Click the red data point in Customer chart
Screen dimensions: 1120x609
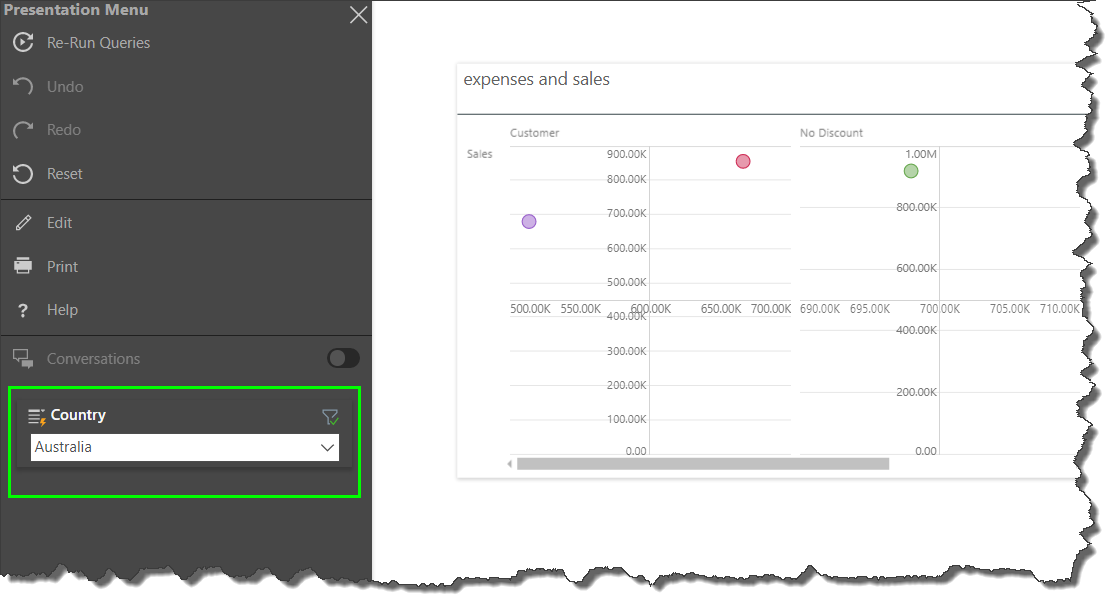click(743, 161)
